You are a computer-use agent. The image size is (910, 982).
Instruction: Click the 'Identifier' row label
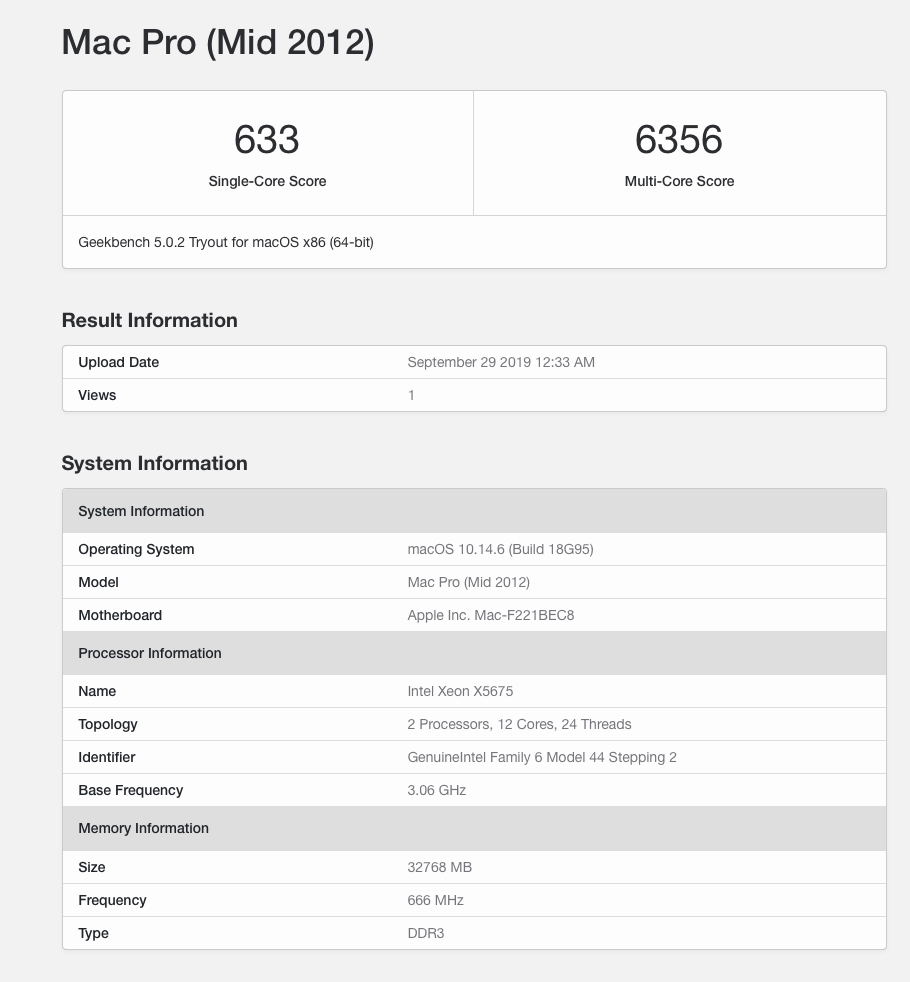pyautogui.click(x=106, y=757)
